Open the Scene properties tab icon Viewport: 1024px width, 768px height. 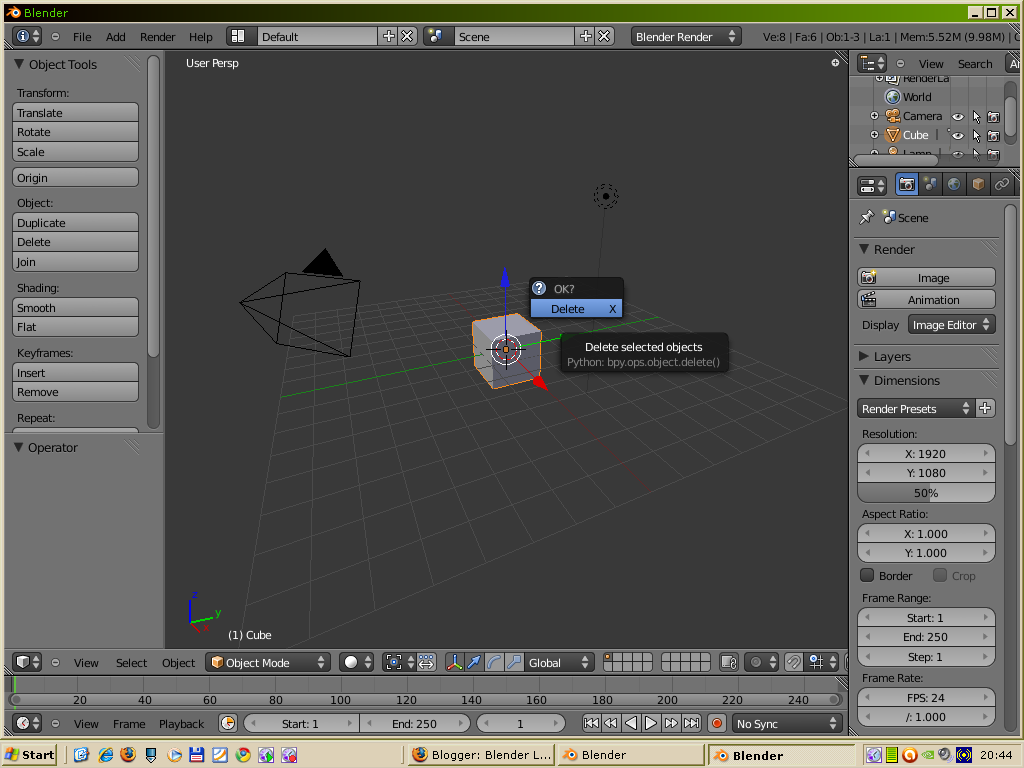pos(931,185)
